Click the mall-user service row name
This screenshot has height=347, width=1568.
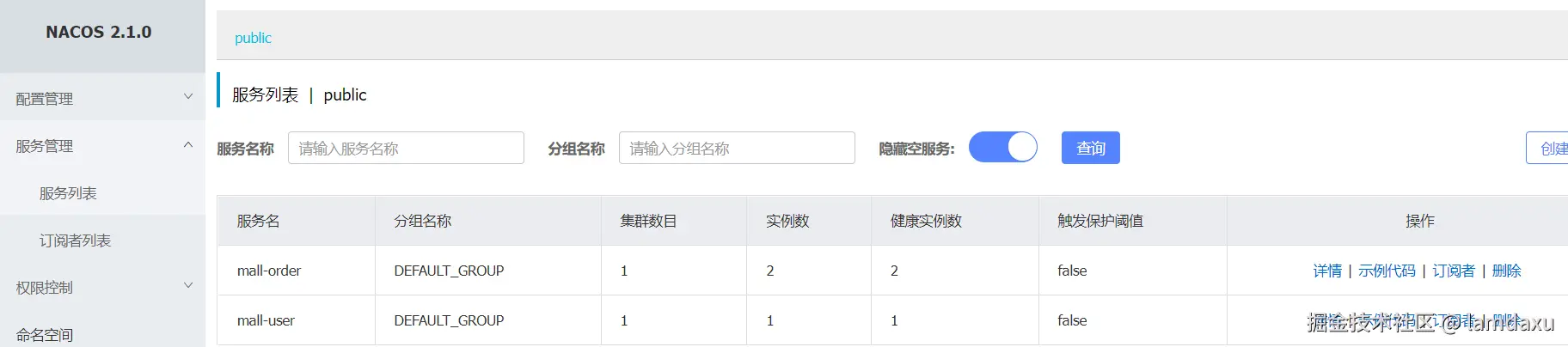click(x=266, y=320)
